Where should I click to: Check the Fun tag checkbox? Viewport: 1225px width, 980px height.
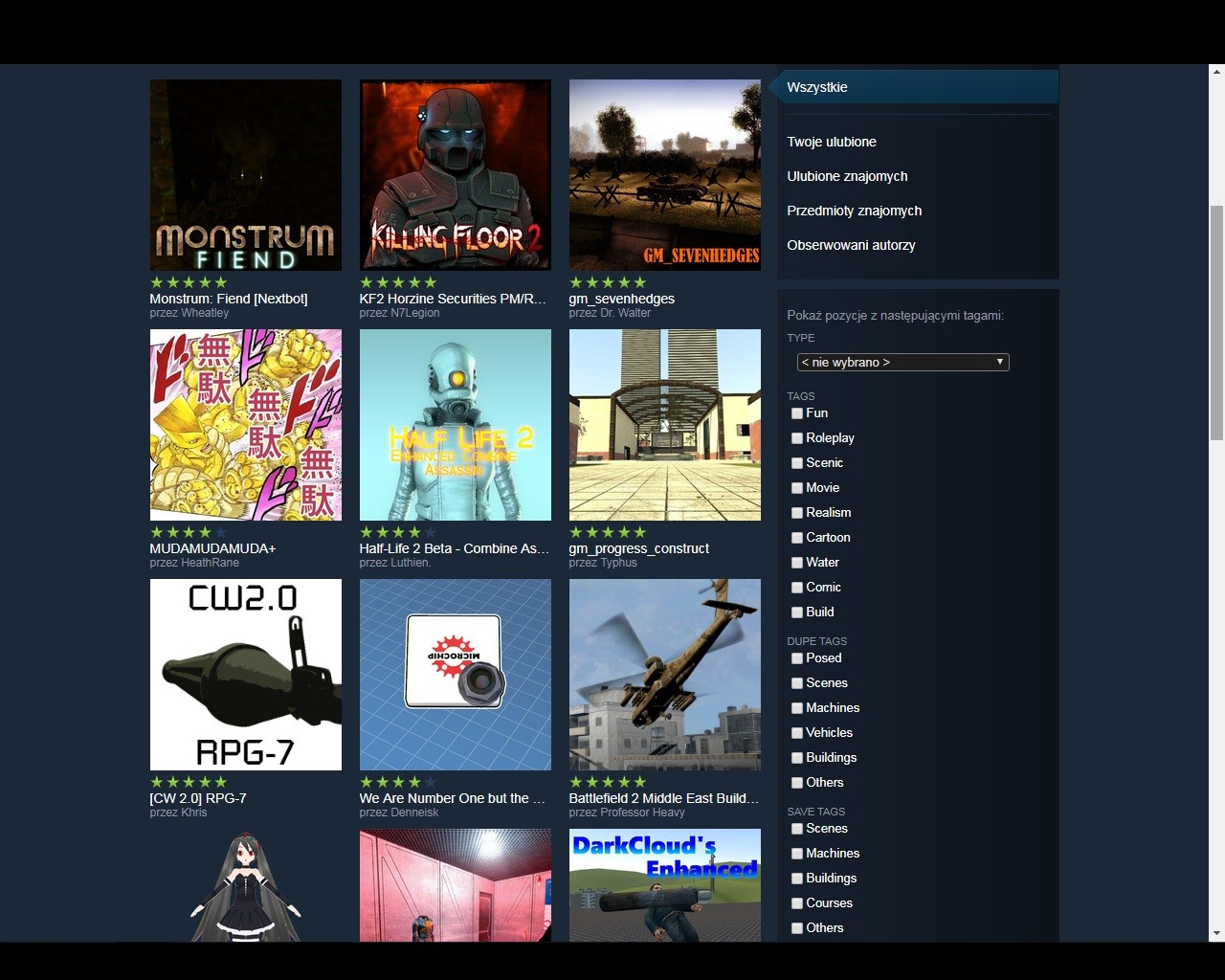tap(797, 413)
